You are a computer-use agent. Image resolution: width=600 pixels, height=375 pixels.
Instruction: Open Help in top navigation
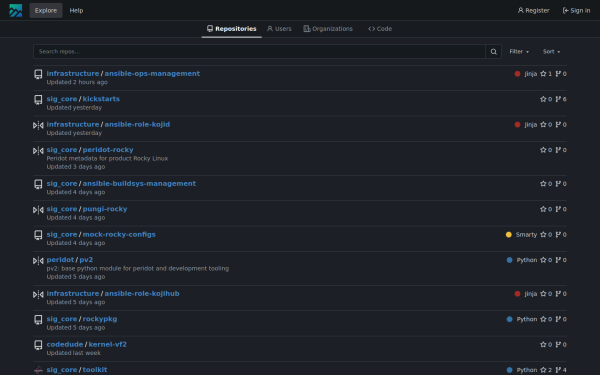click(x=76, y=10)
